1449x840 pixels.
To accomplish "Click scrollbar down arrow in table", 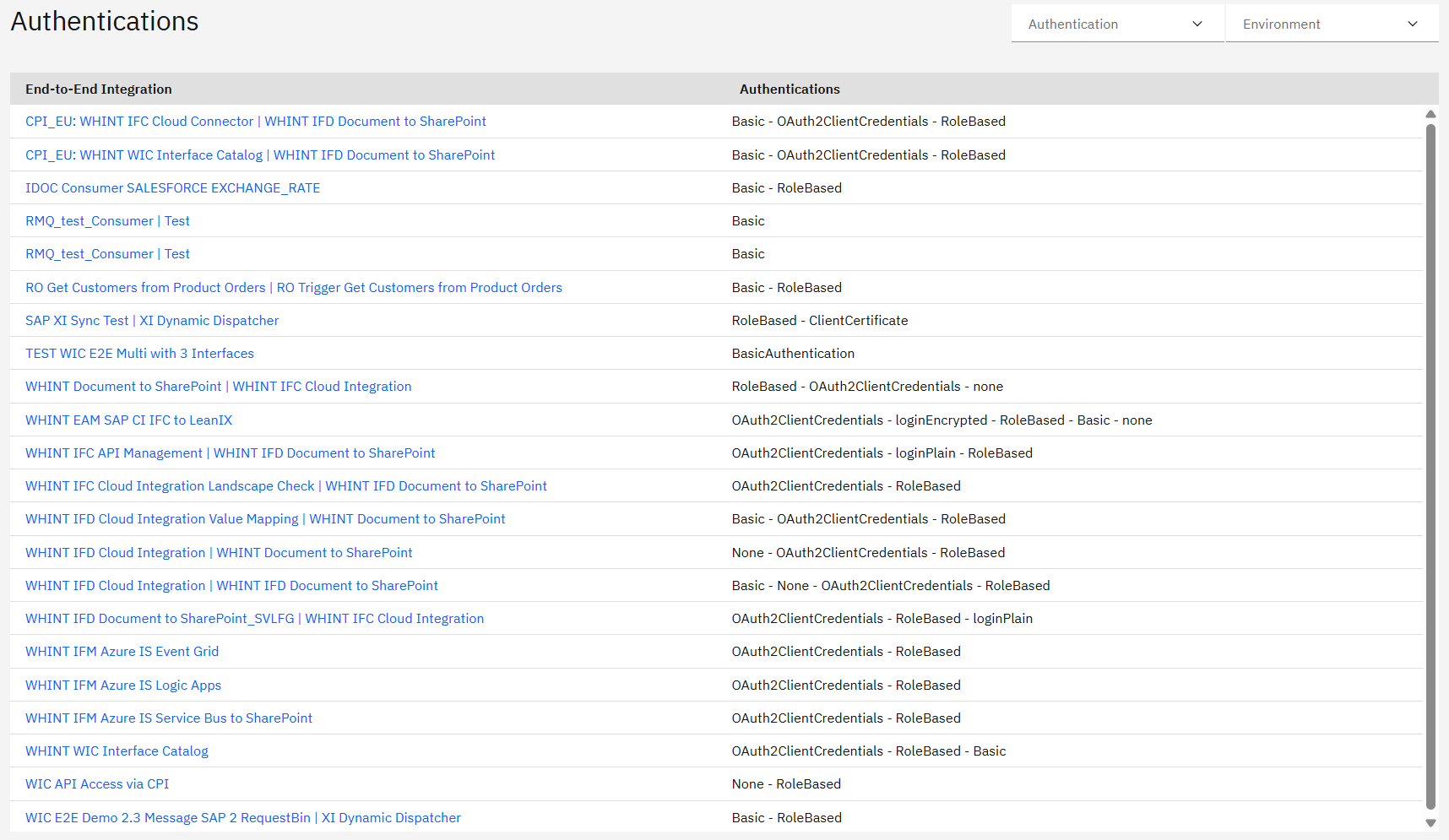I will [1430, 822].
